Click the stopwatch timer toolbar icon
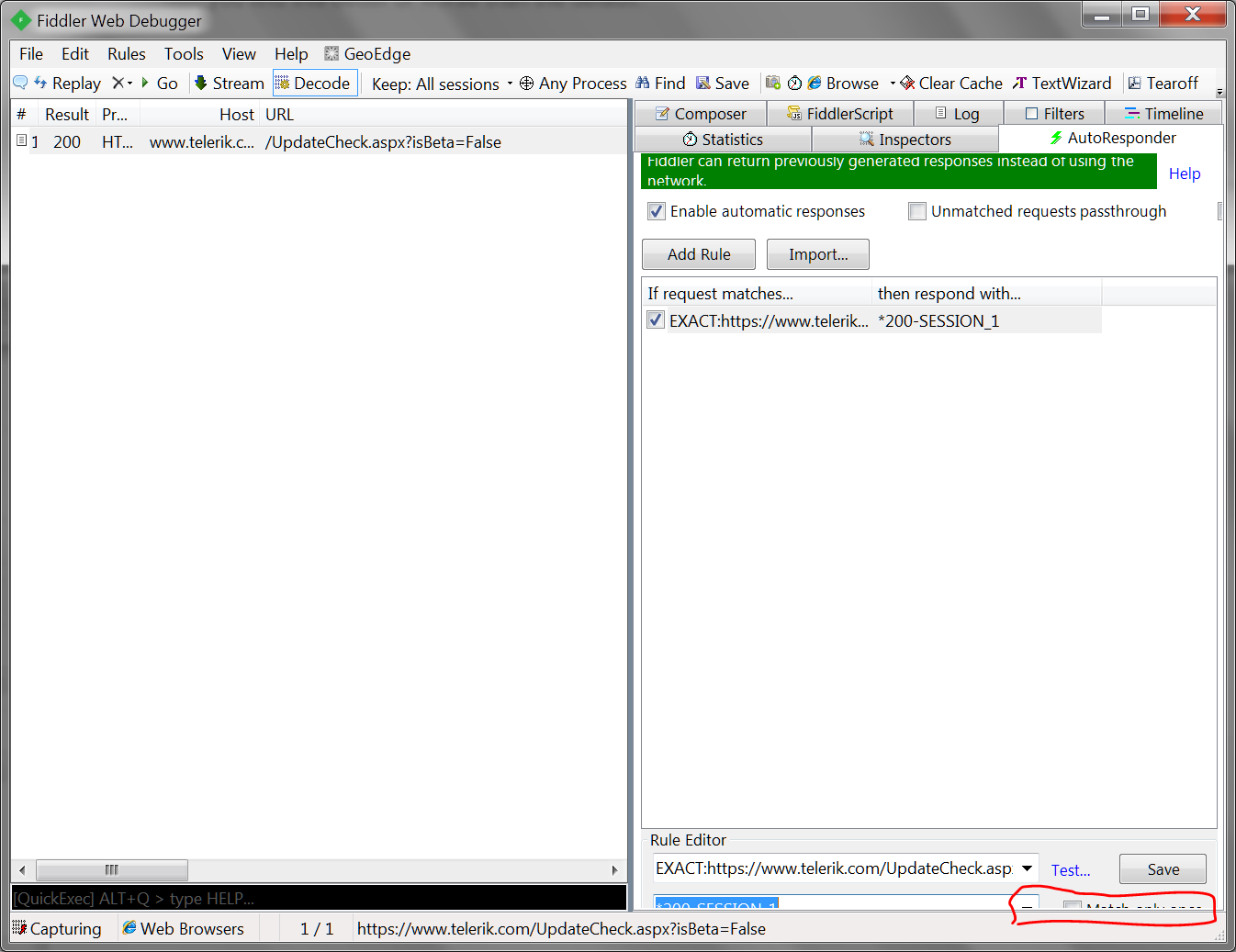This screenshot has width=1236, height=952. coord(795,83)
